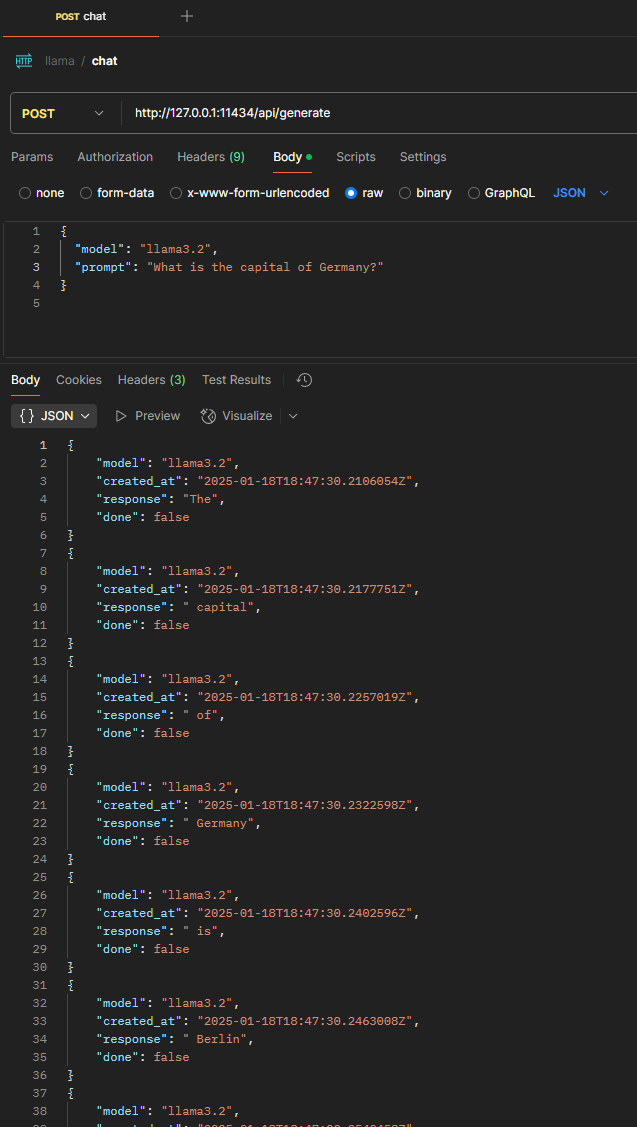Click the llama collection breadcrumb link
Viewport: 637px width, 1127px height.
point(60,61)
